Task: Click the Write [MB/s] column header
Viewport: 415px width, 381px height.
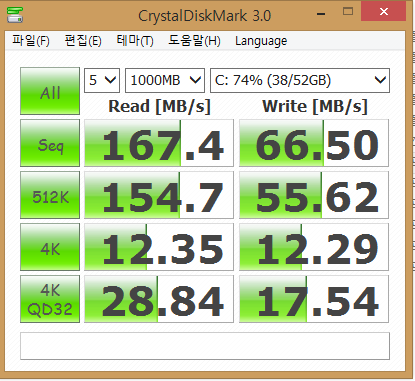Action: [x=315, y=107]
